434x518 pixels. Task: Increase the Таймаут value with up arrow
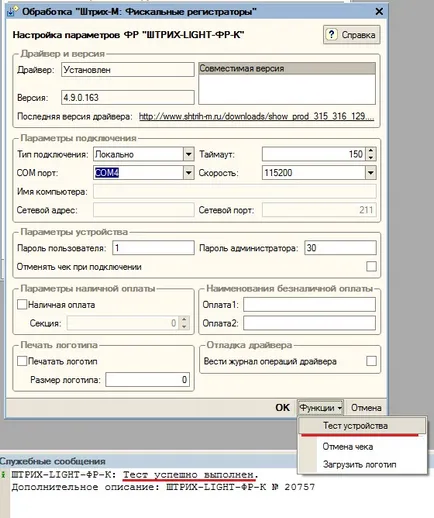pyautogui.click(x=371, y=151)
